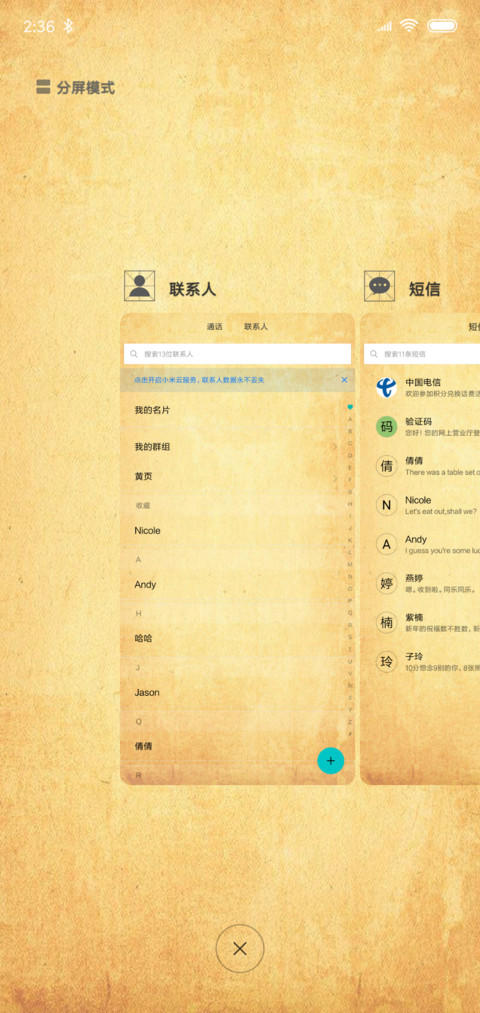Select the 短信 app title
Screen dimensions: 480x1013
coord(424,289)
